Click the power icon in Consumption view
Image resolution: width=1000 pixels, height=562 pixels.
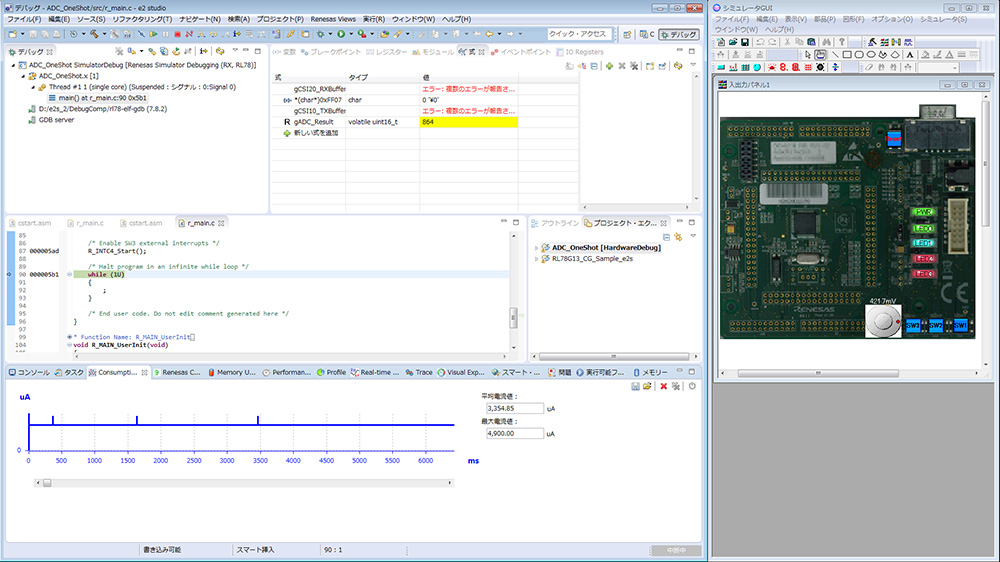[692, 386]
